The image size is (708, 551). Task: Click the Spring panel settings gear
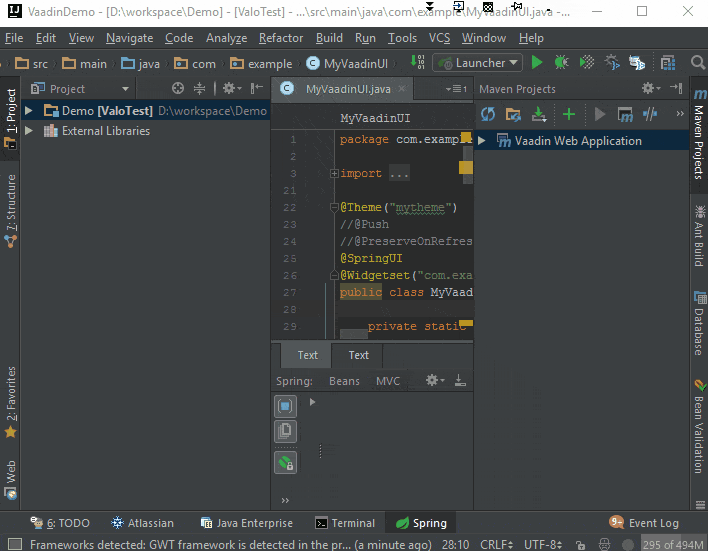click(x=432, y=381)
